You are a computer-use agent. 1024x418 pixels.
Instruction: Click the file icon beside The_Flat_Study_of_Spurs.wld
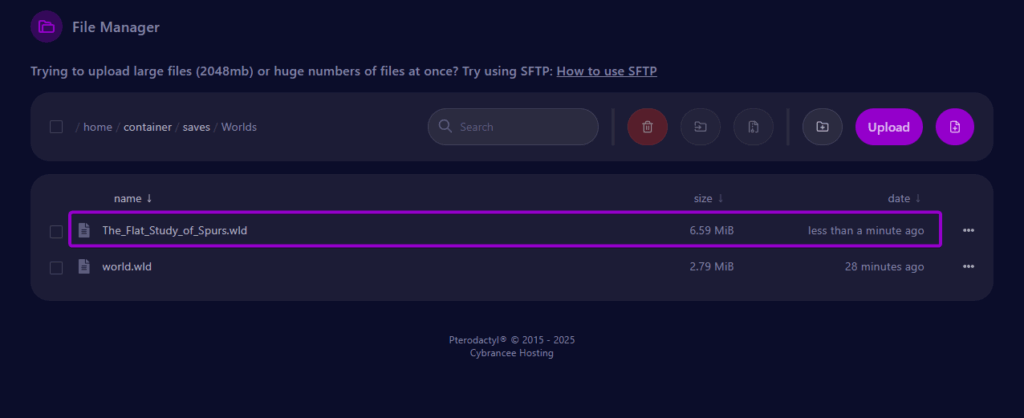point(84,231)
